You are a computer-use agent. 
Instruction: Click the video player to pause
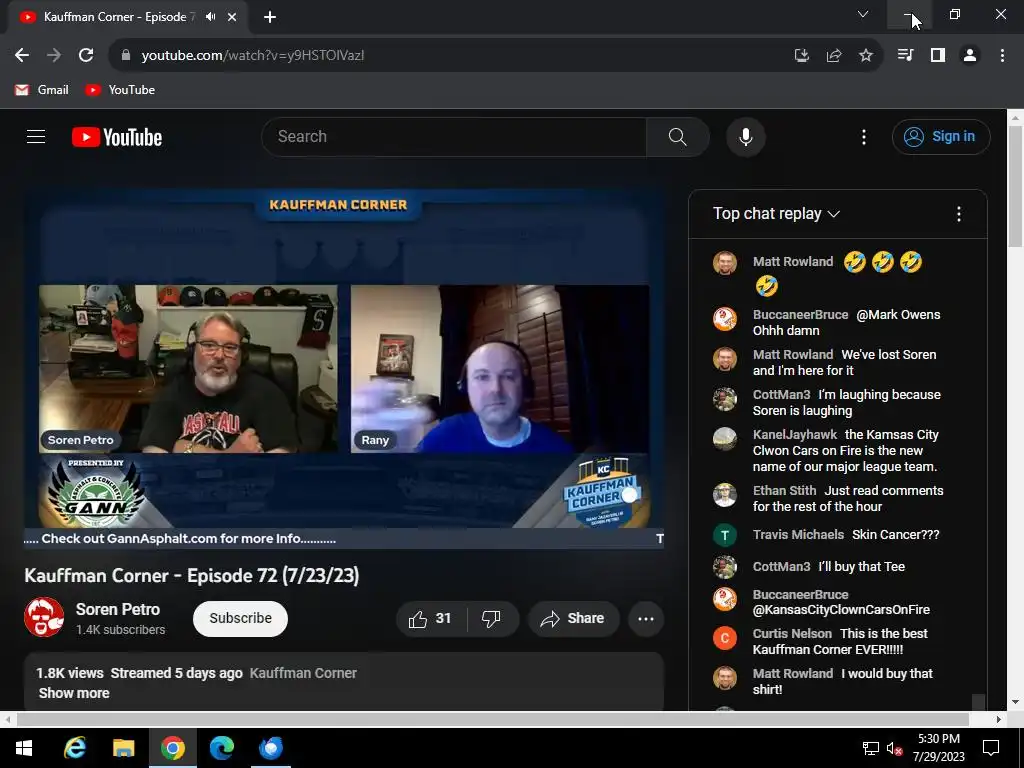(344, 368)
